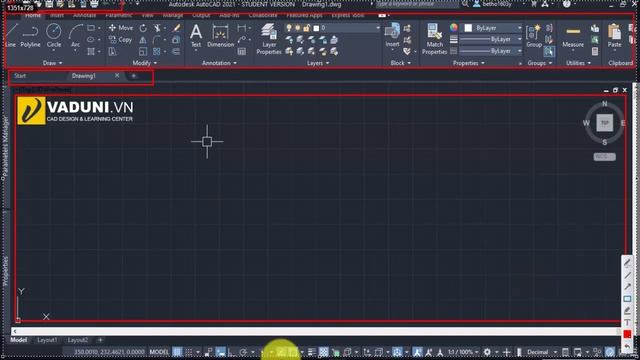Select the Arc tool
Image resolution: width=640 pixels, height=360 pixels.
click(x=76, y=36)
